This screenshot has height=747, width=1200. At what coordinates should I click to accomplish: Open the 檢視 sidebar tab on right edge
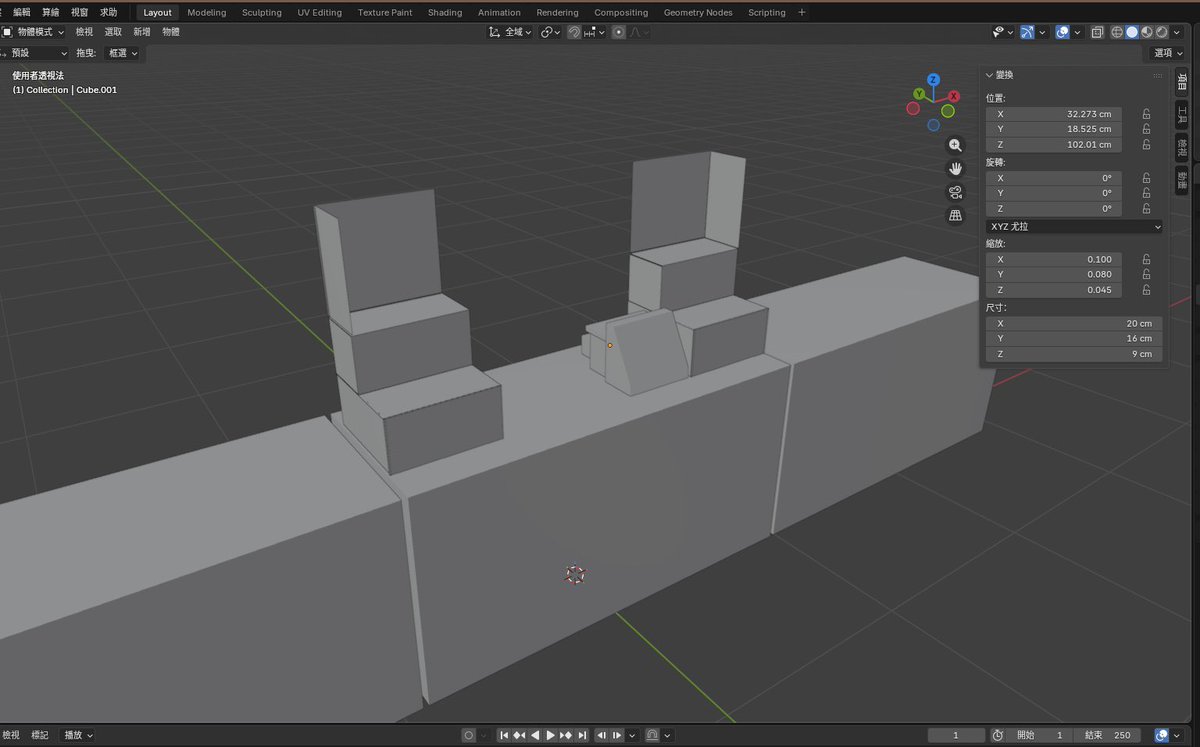(x=1181, y=147)
